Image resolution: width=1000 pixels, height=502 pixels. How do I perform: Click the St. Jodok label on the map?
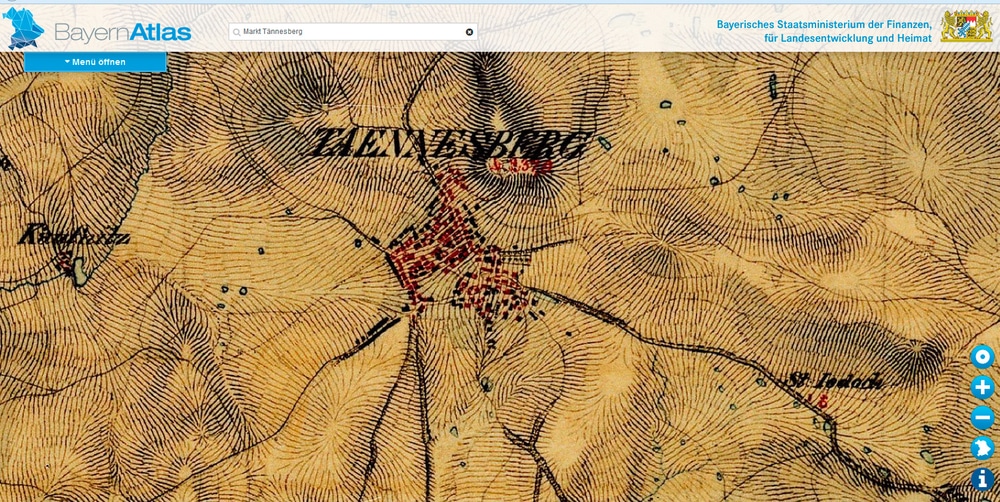click(x=818, y=382)
